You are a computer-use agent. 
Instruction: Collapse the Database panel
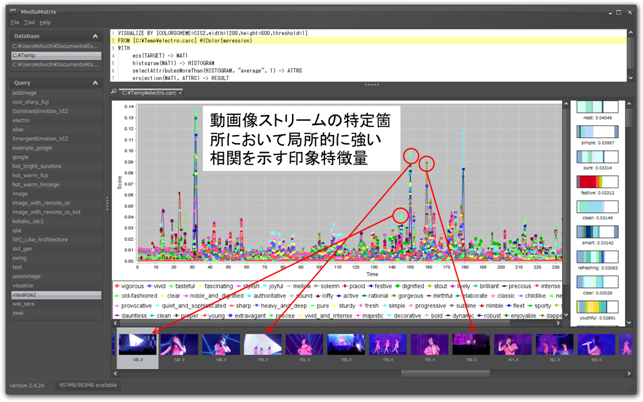click(96, 35)
